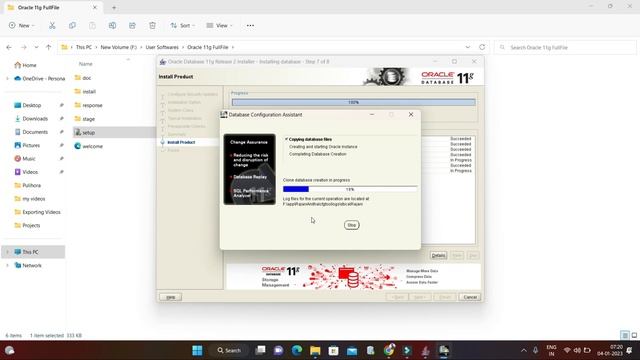
Task: Click Help button in Oracle installer
Action: tap(171, 297)
